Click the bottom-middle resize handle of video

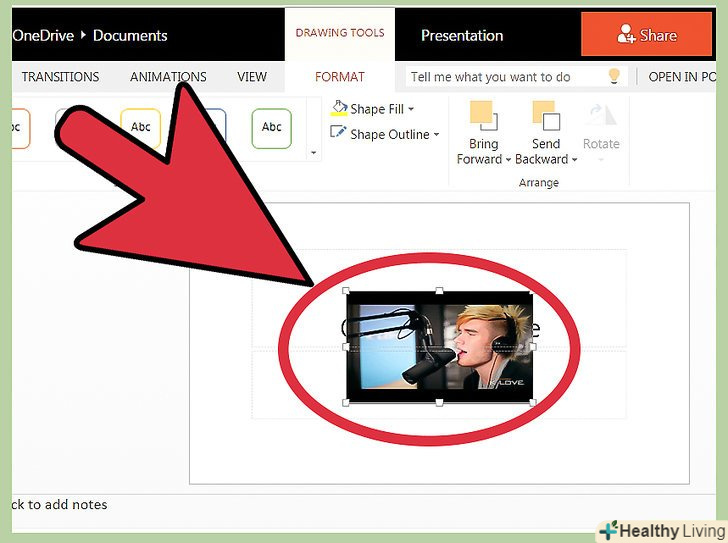[439, 402]
